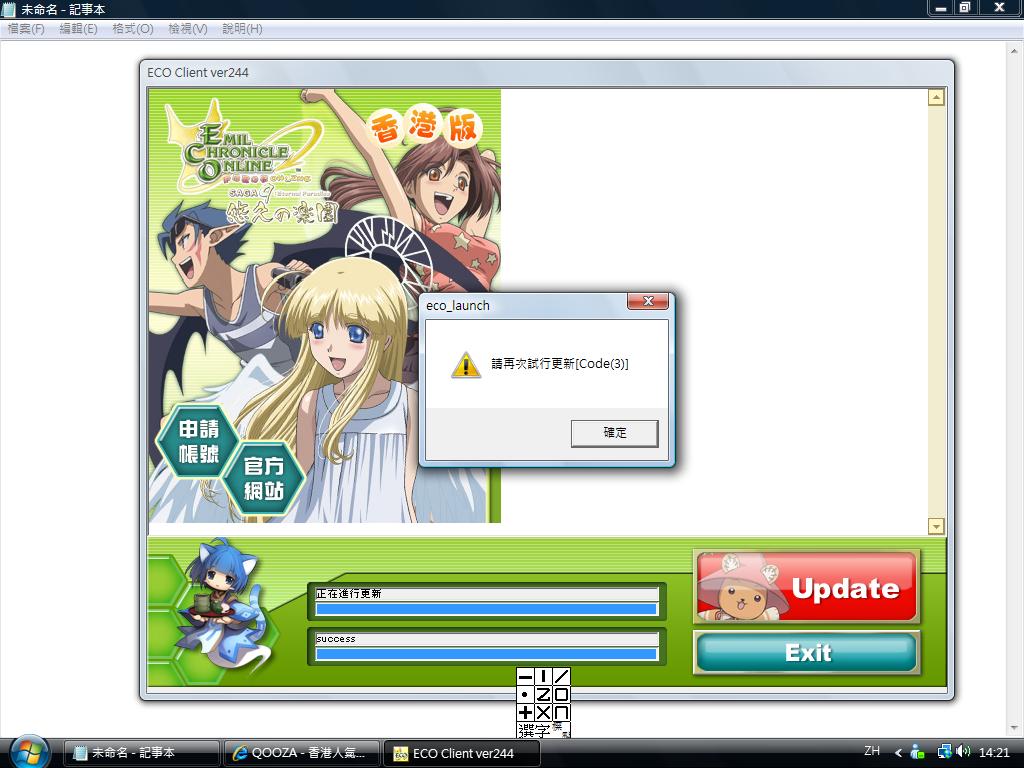Switch to the QOOZA browser taskbar button

tap(302, 753)
